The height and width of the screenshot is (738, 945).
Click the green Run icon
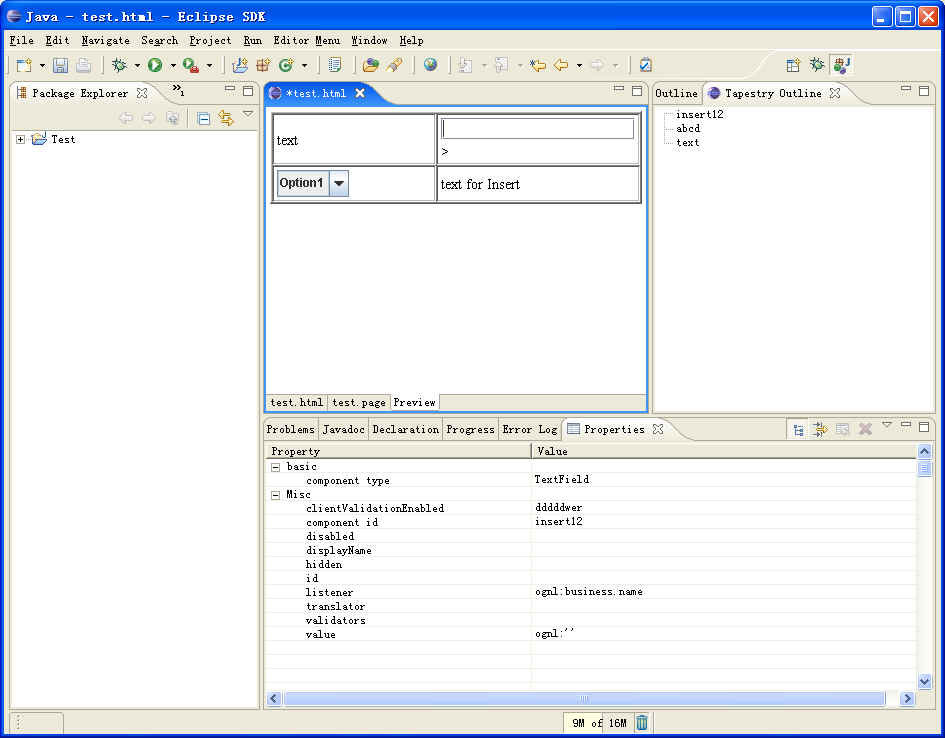pos(155,65)
